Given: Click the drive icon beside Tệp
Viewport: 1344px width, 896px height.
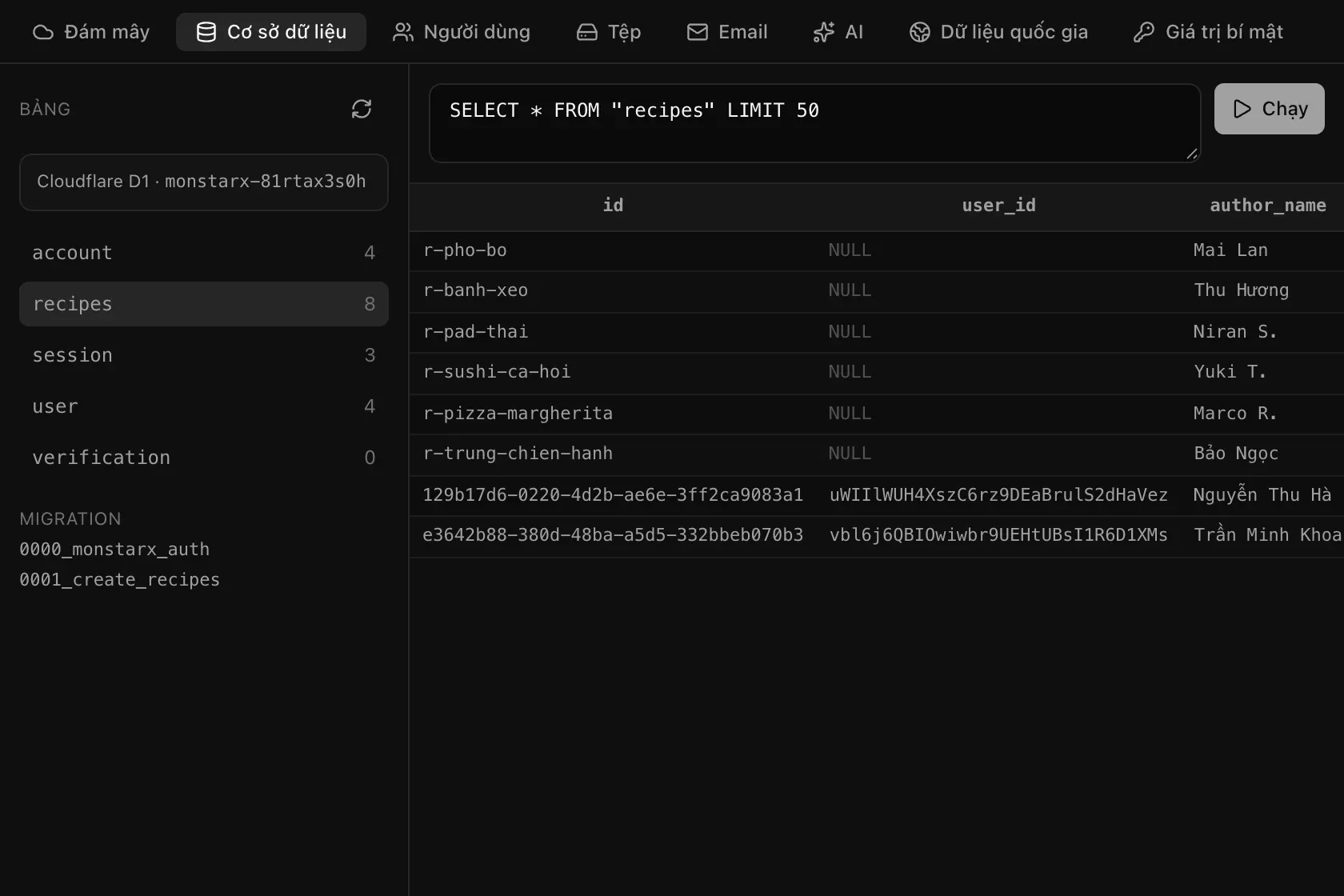Looking at the screenshot, I should [587, 32].
